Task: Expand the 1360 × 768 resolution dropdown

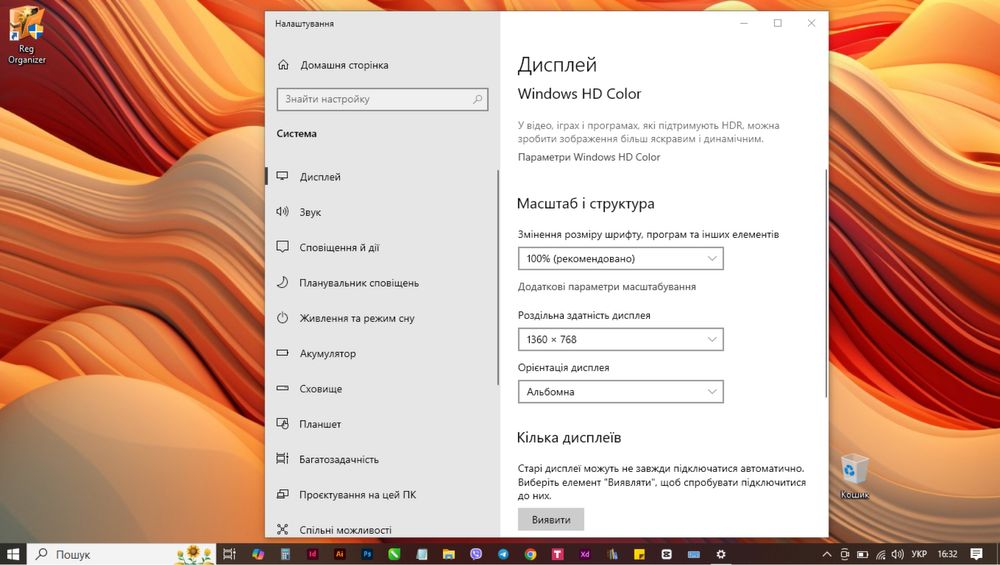Action: (621, 339)
